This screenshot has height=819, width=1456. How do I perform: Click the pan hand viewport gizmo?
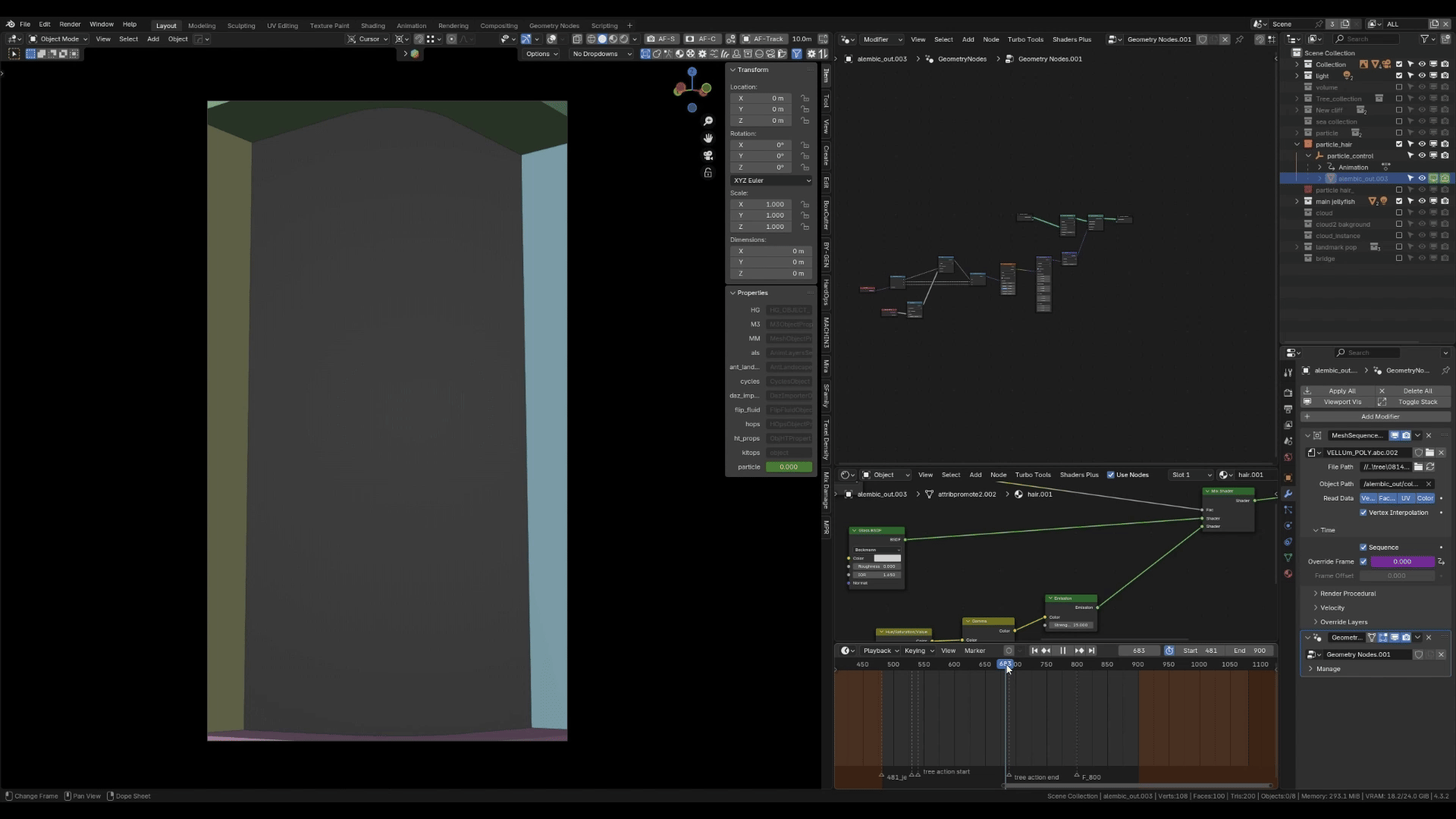tap(708, 138)
